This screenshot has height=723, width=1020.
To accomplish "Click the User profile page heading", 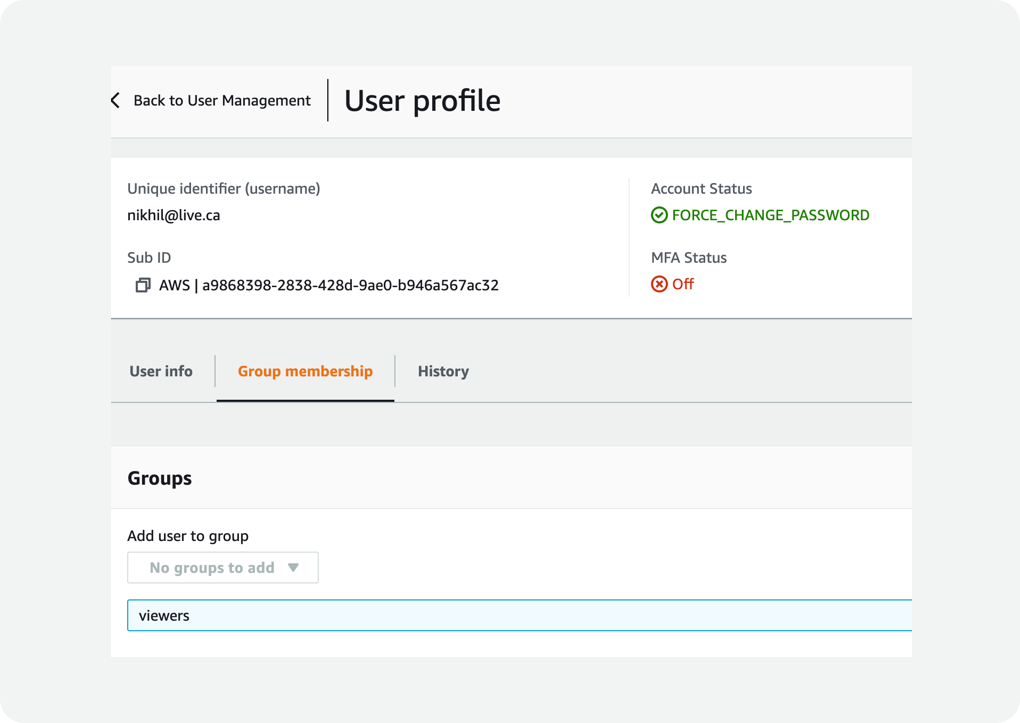I will [421, 100].
